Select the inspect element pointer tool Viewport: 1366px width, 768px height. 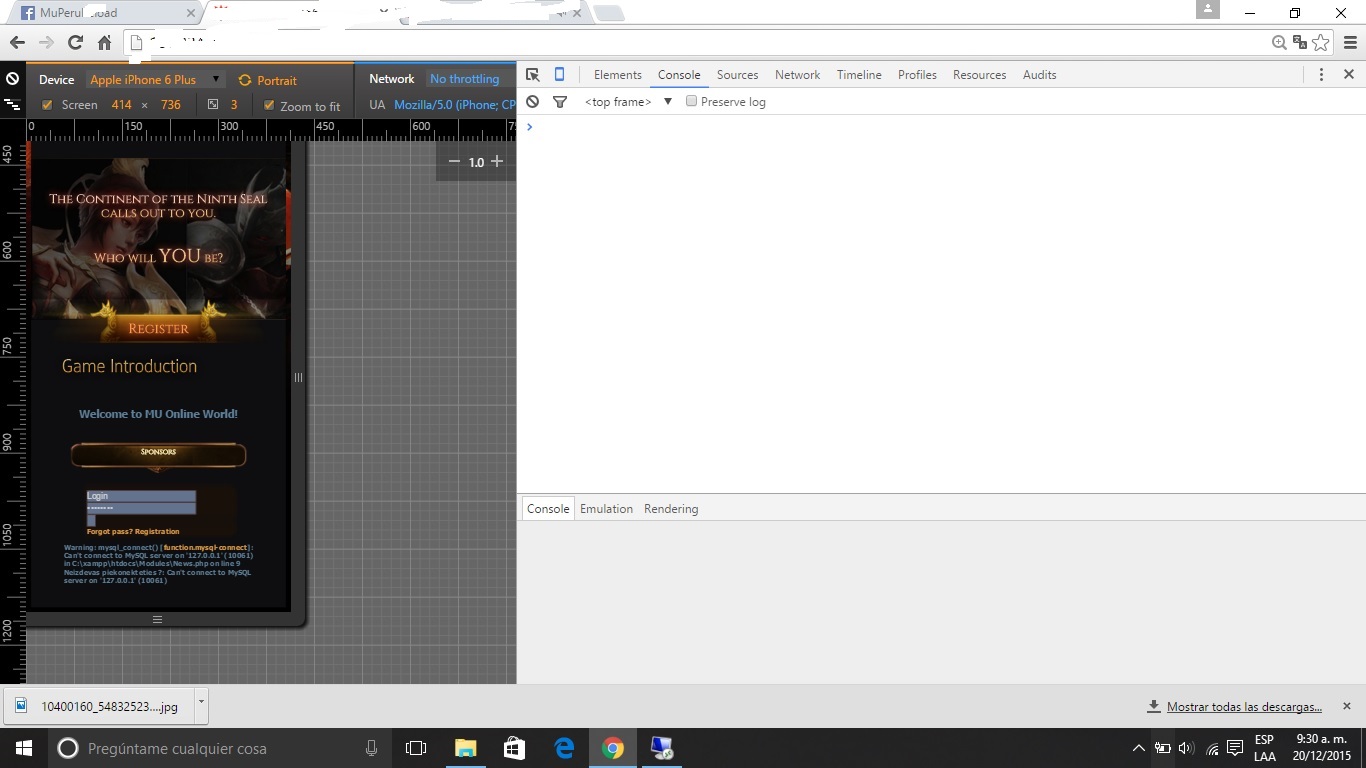(532, 75)
